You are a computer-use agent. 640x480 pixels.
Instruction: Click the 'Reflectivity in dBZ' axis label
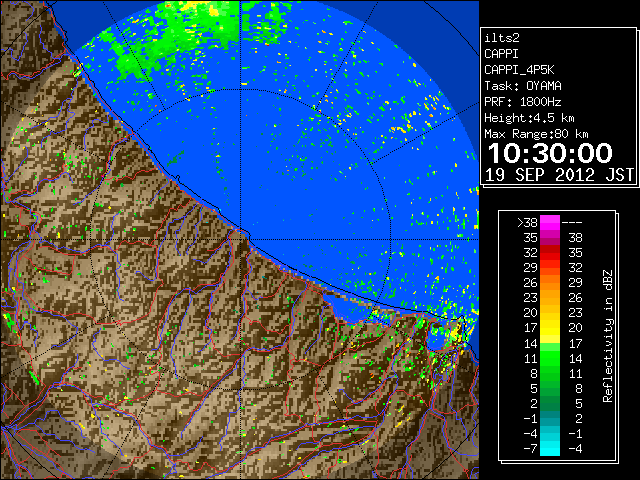pyautogui.click(x=607, y=336)
